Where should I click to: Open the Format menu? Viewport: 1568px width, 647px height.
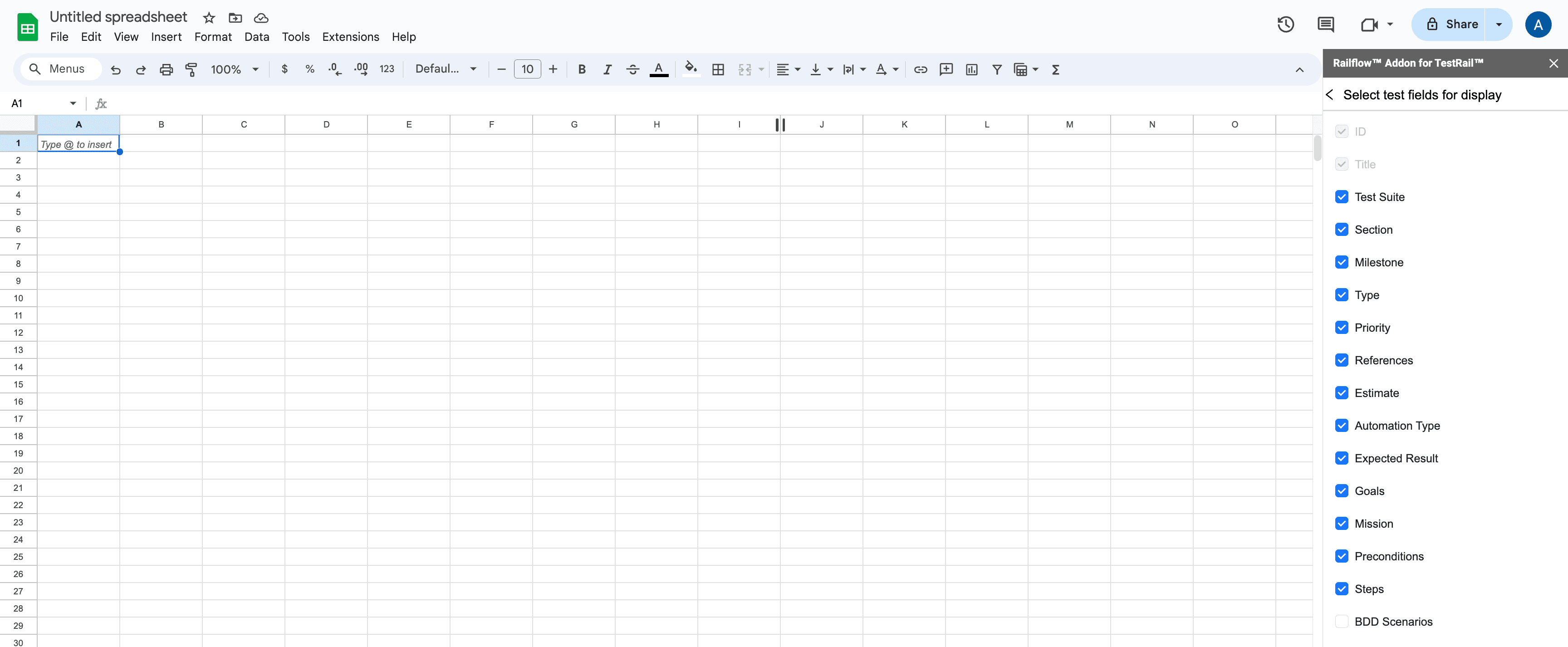tap(213, 37)
